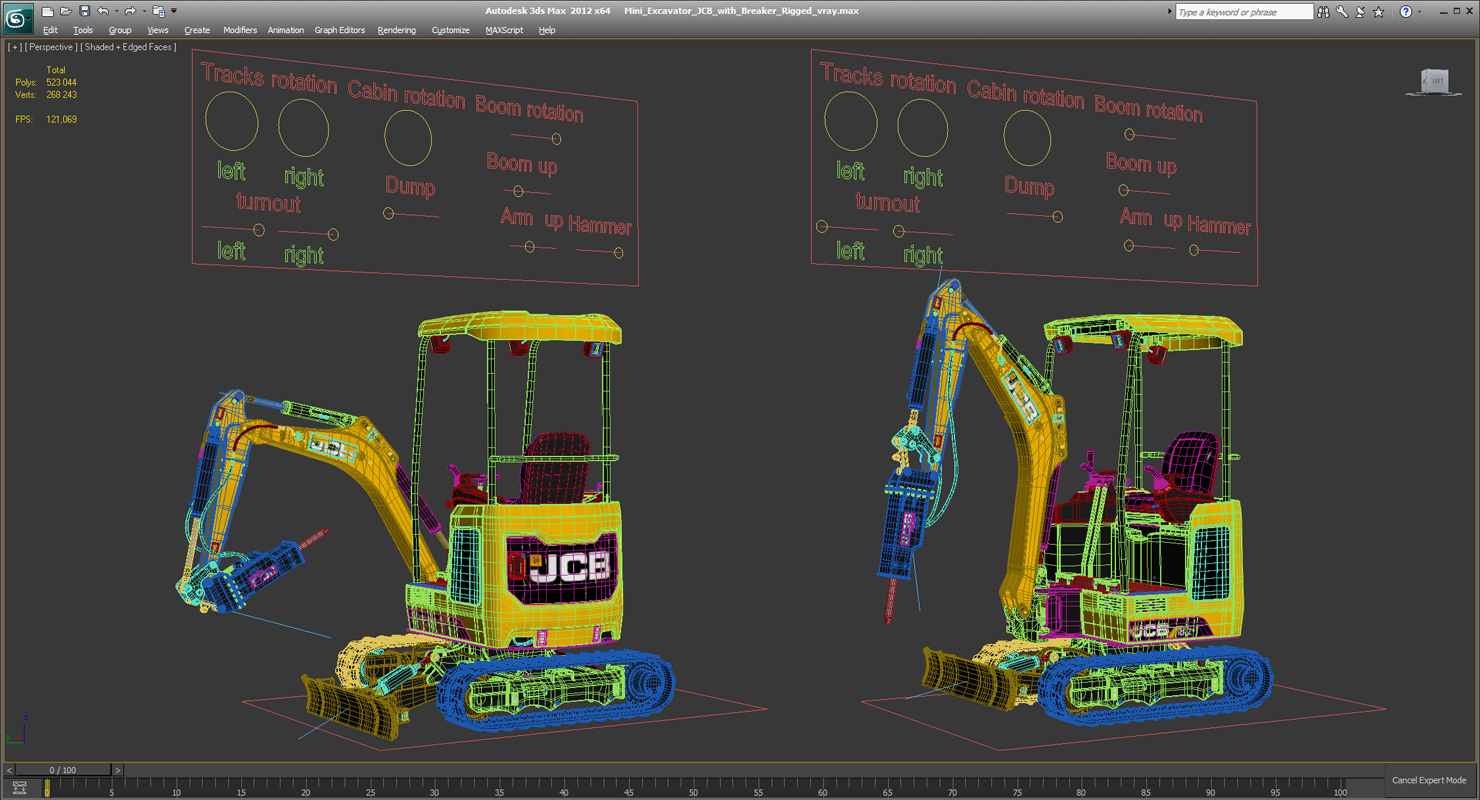
Task: Open Quick Access Toolbar customize dropdown
Action: click(x=173, y=11)
